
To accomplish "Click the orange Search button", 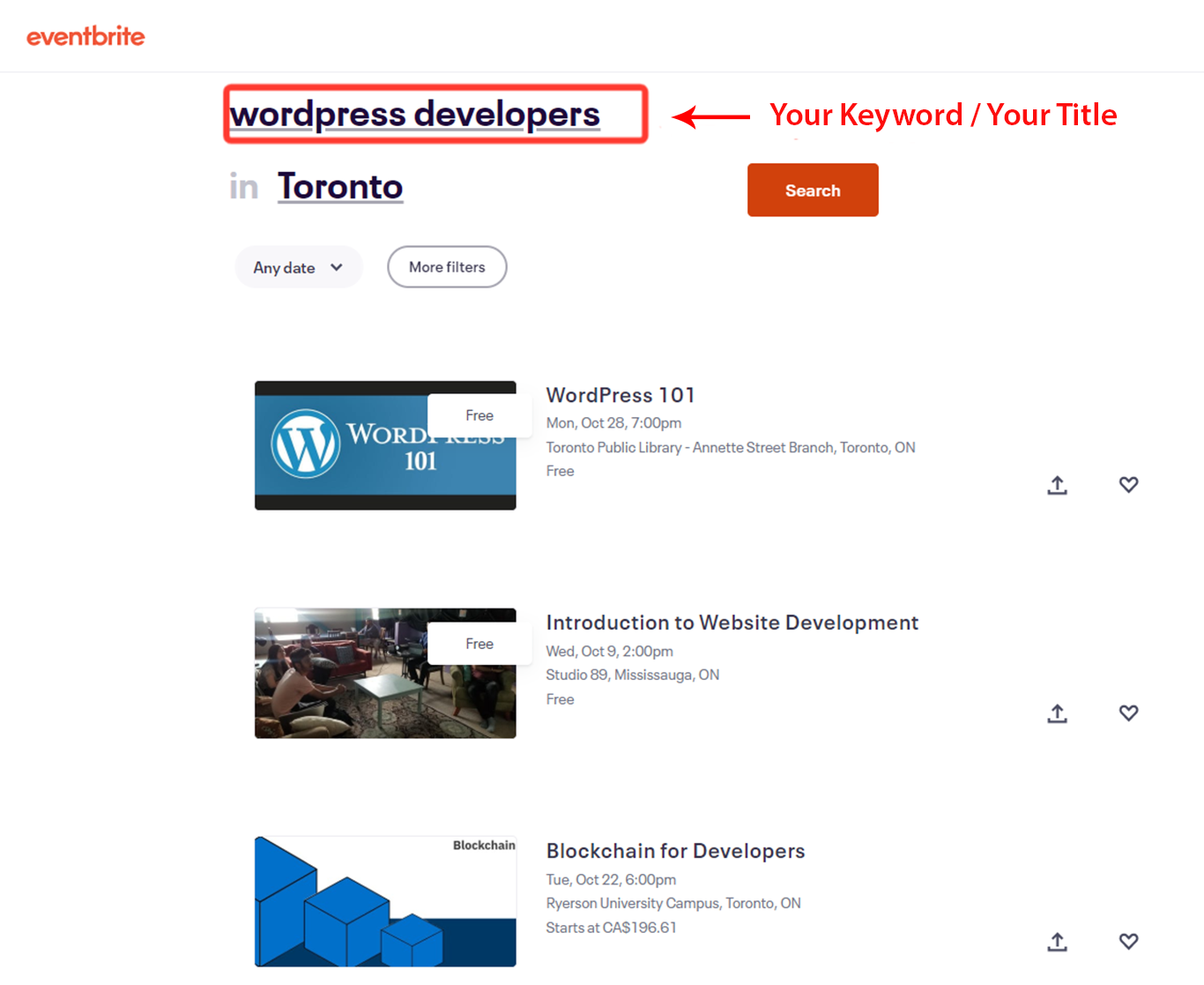I will pyautogui.click(x=813, y=190).
